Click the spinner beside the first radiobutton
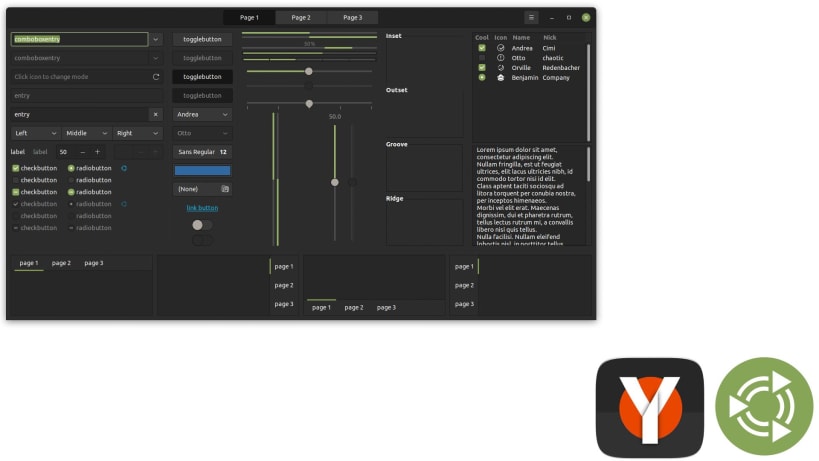Image resolution: width=819 pixels, height=461 pixels. click(124, 168)
